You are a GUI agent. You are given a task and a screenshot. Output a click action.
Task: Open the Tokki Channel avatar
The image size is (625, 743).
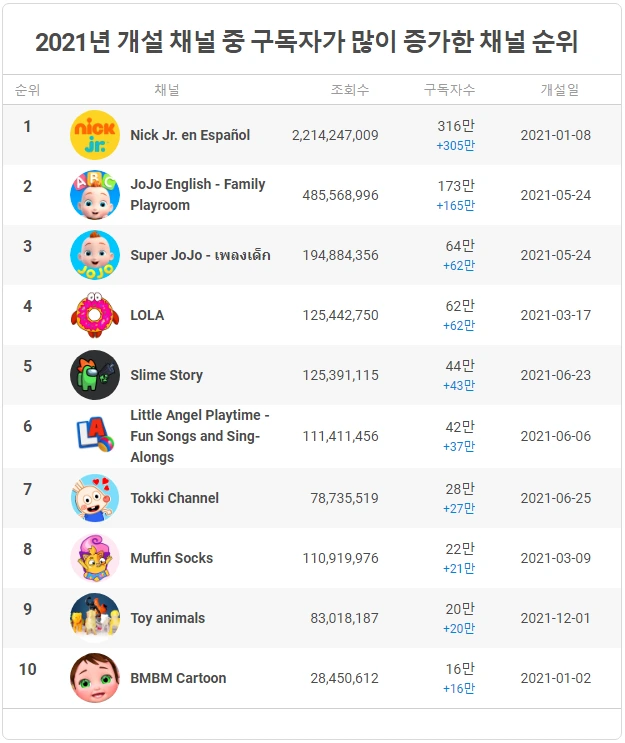pos(95,498)
